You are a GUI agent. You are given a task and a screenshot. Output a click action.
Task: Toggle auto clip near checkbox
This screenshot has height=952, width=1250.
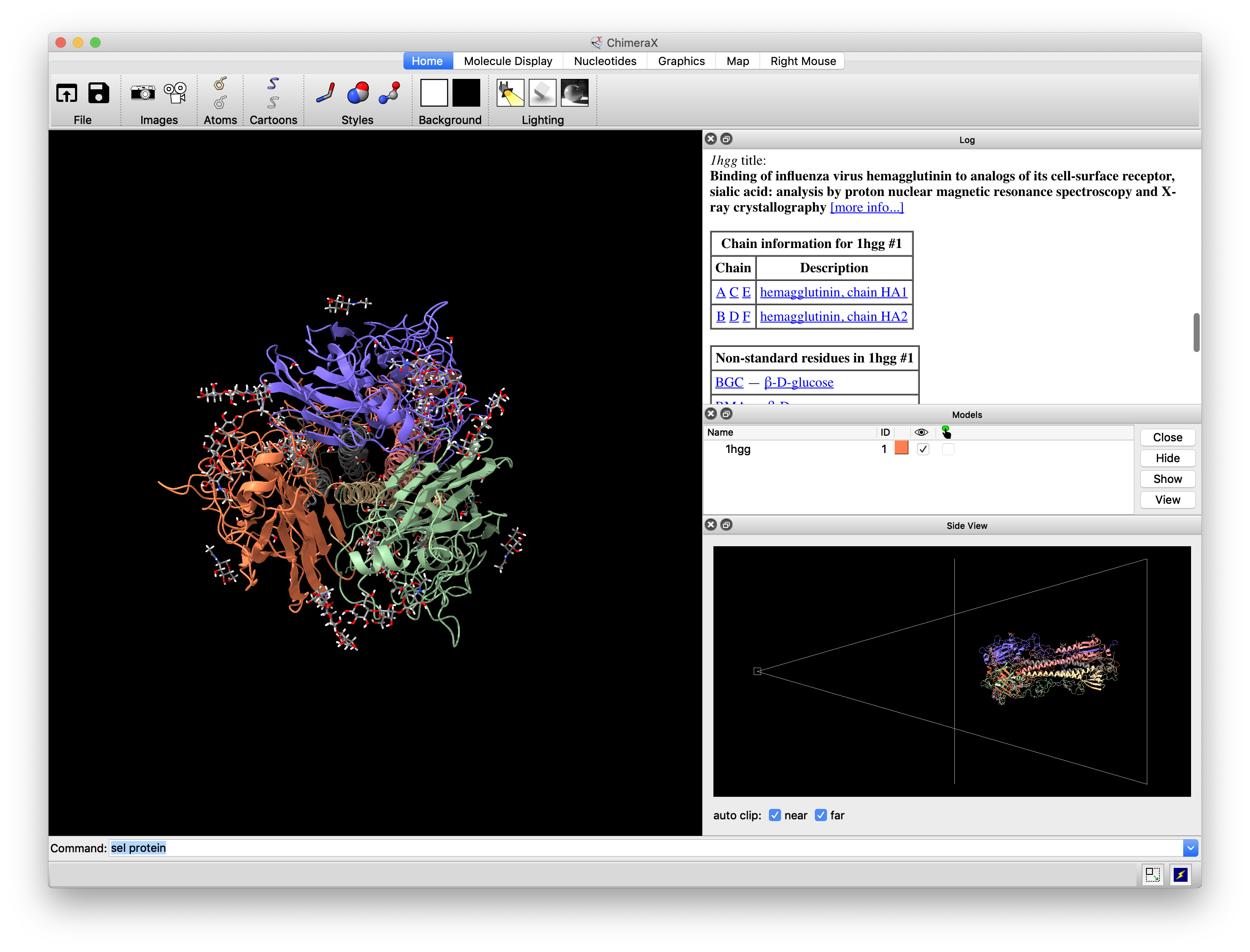tap(775, 815)
